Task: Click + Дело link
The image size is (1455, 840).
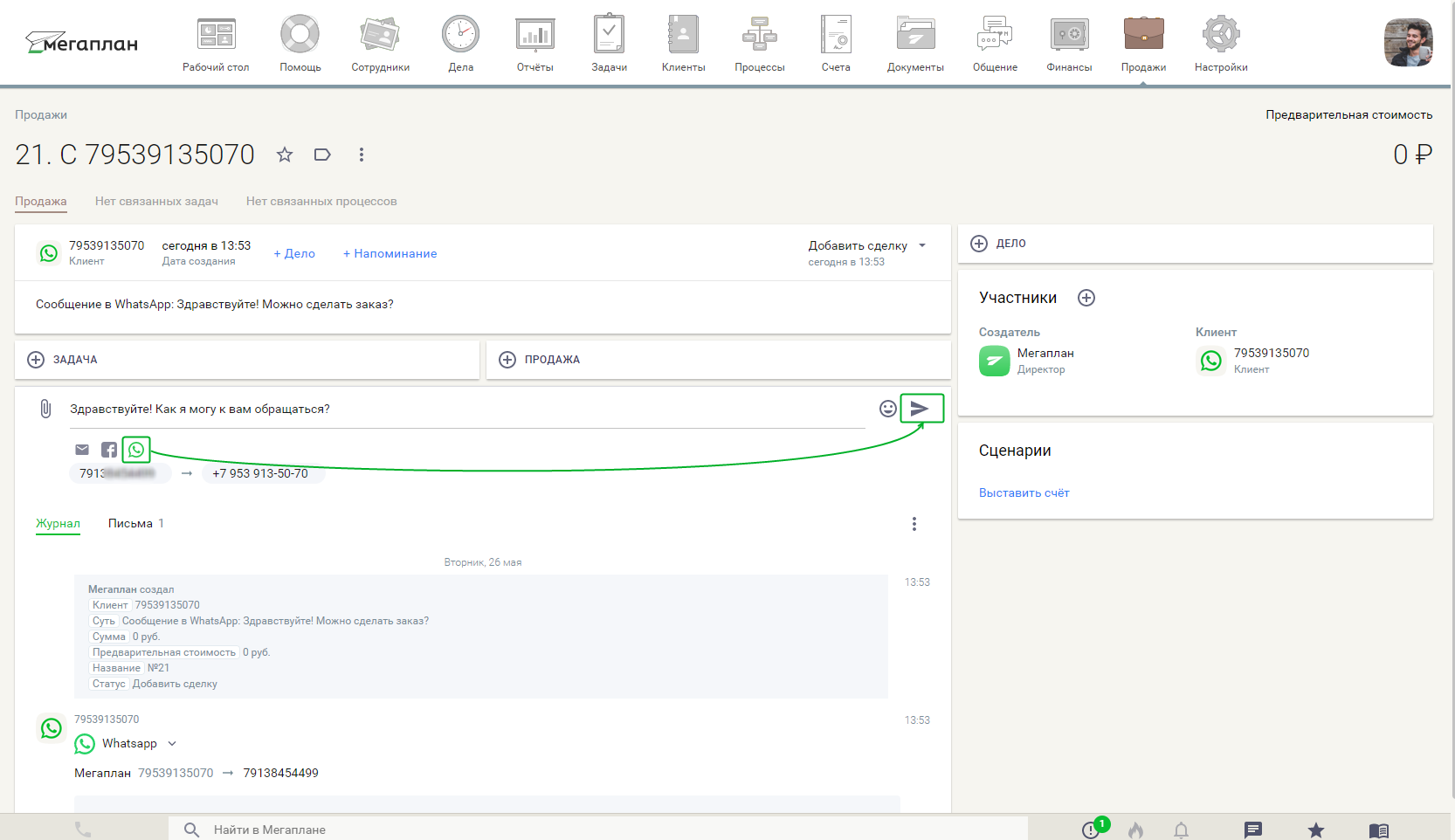Action: (x=294, y=253)
